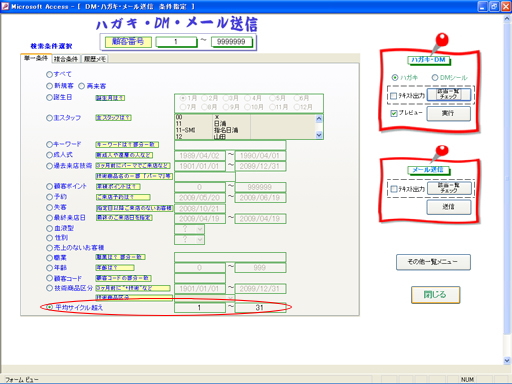Select the 再来客 radio option

tap(82, 86)
